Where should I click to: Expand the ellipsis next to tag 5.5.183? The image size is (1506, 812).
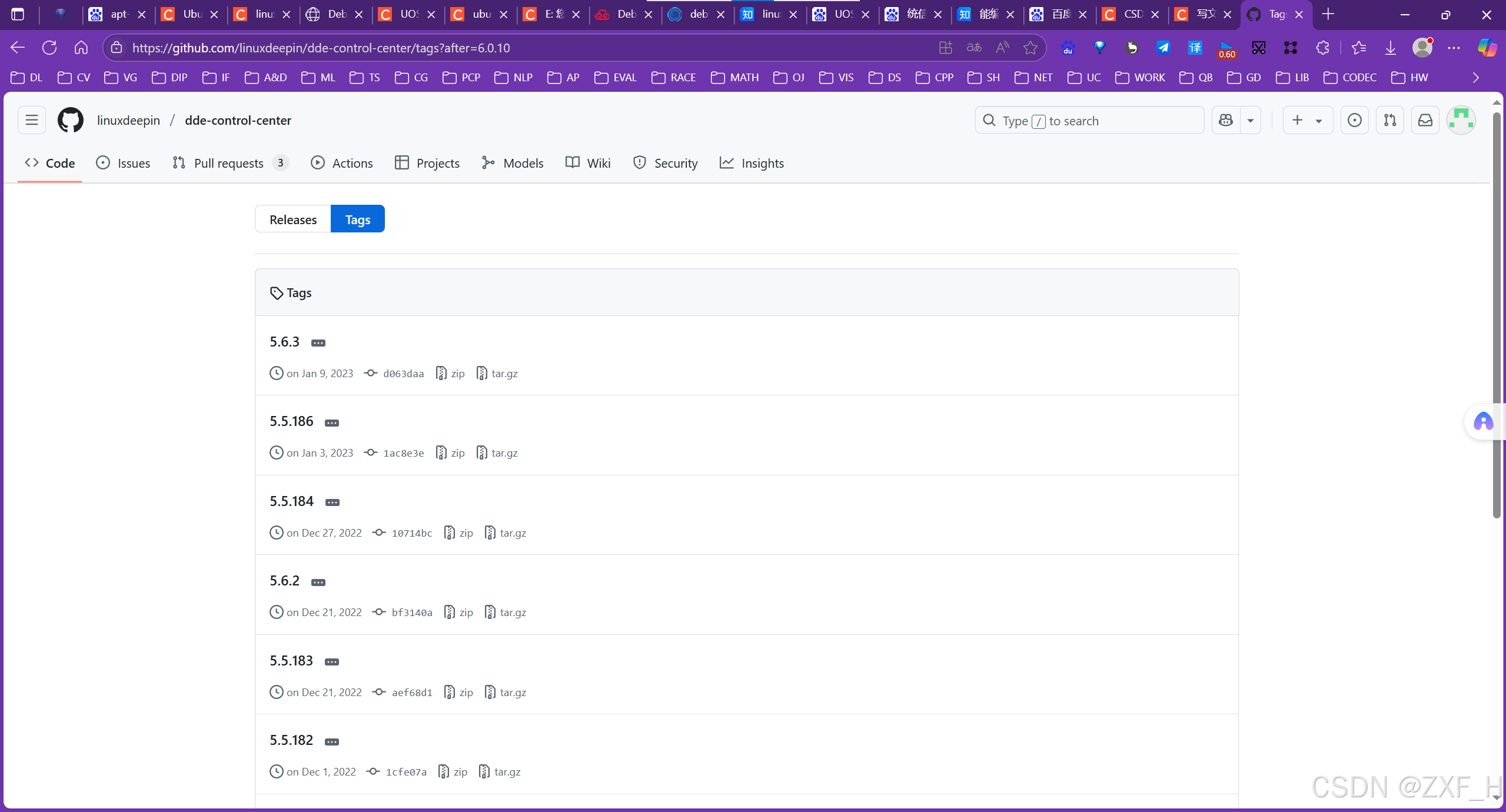[x=332, y=662]
